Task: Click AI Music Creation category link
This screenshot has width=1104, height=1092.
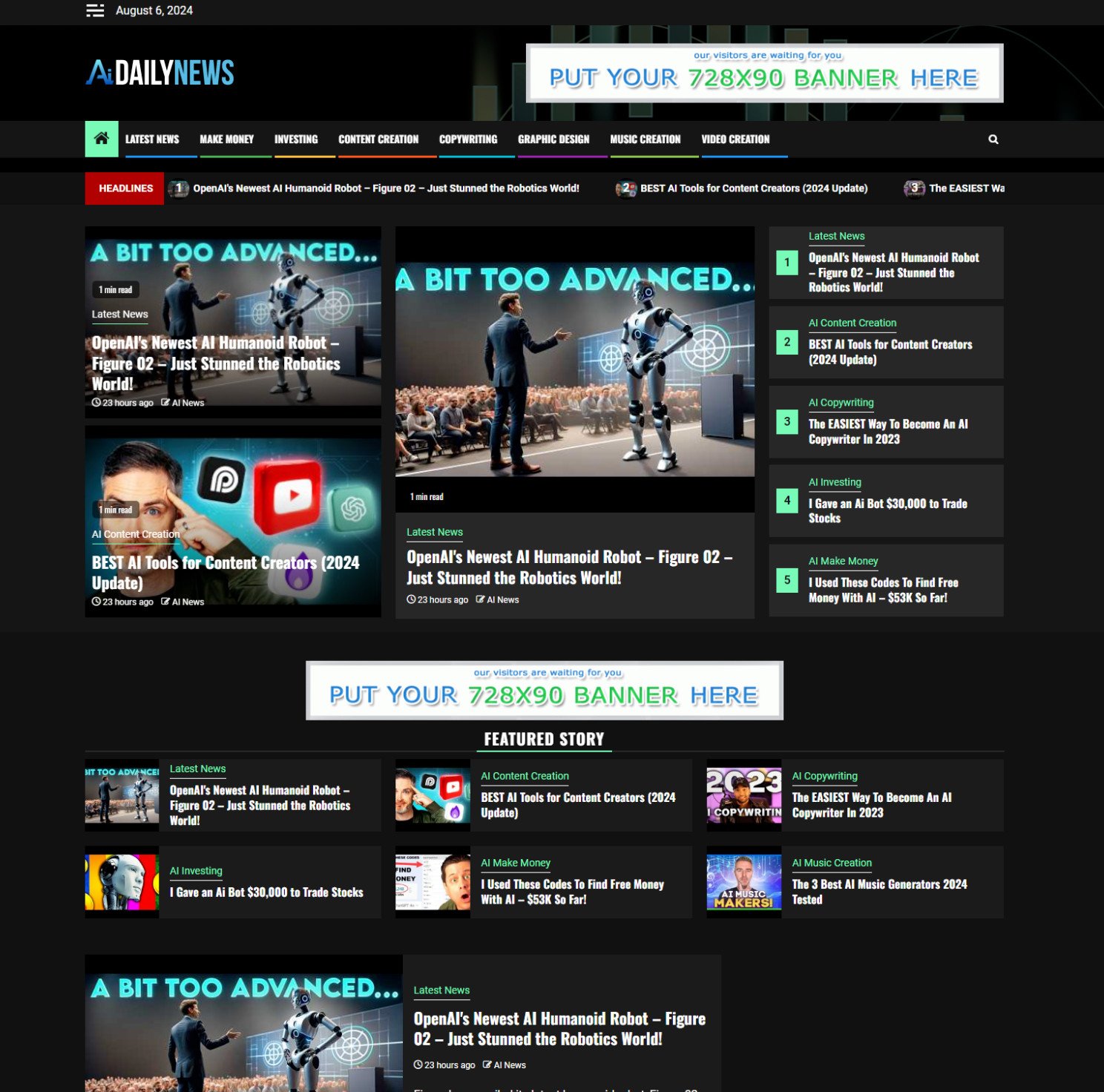Action: (x=831, y=863)
